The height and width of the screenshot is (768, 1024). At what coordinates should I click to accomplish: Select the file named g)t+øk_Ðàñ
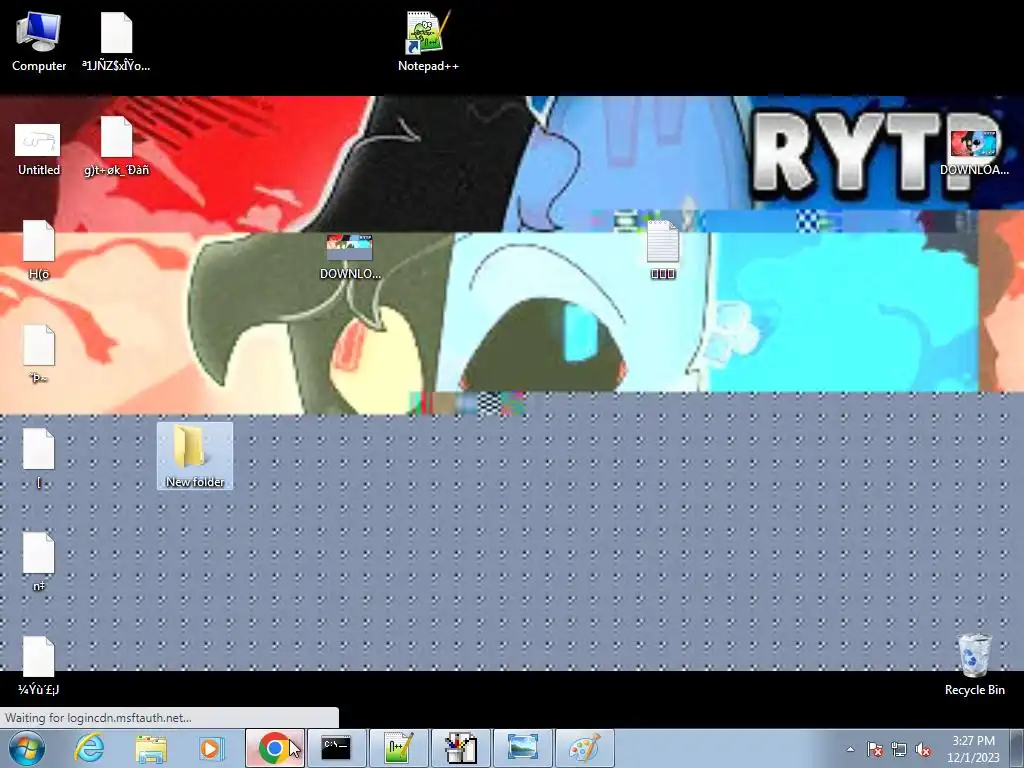click(x=116, y=147)
